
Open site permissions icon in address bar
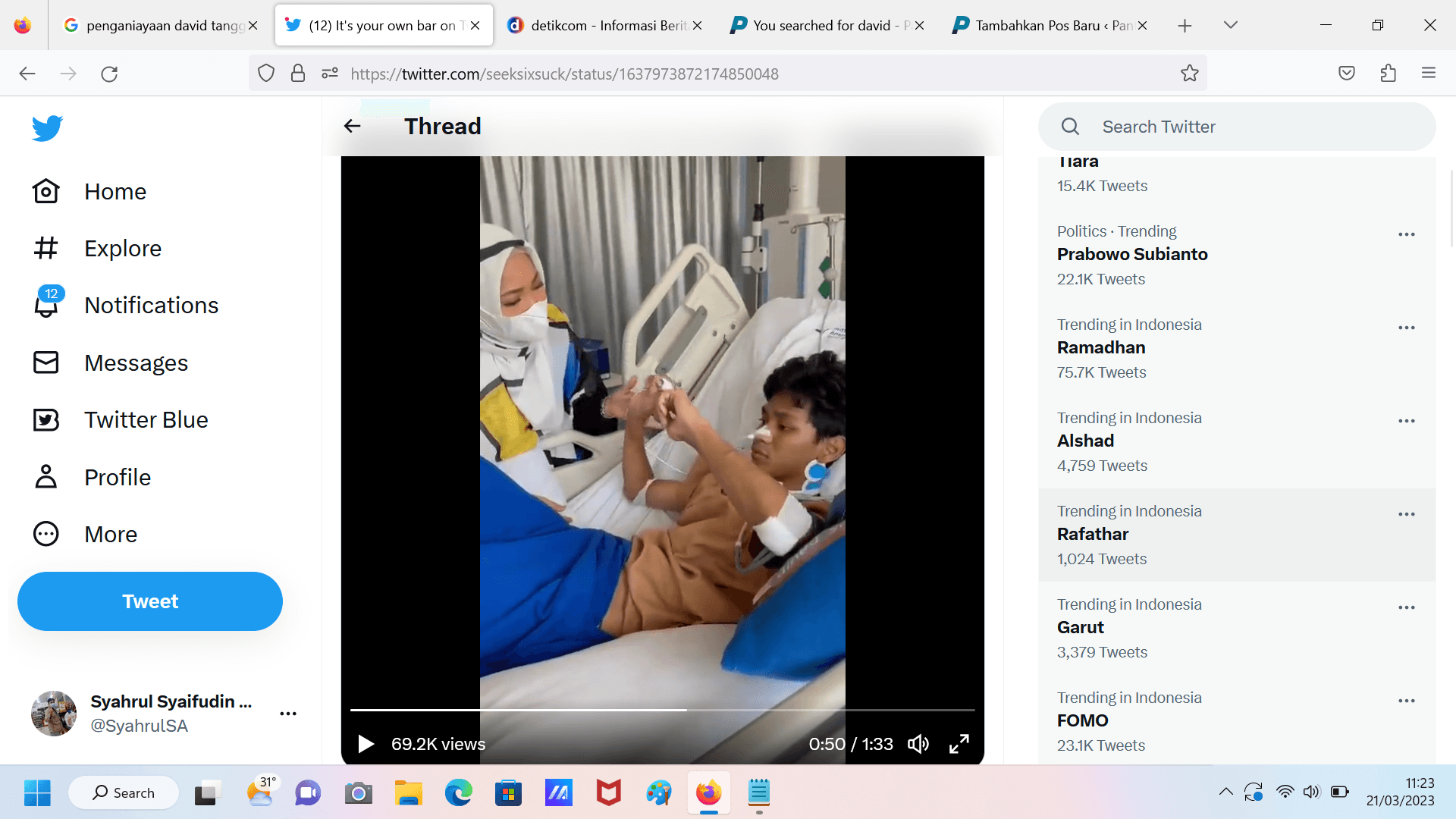pyautogui.click(x=330, y=74)
